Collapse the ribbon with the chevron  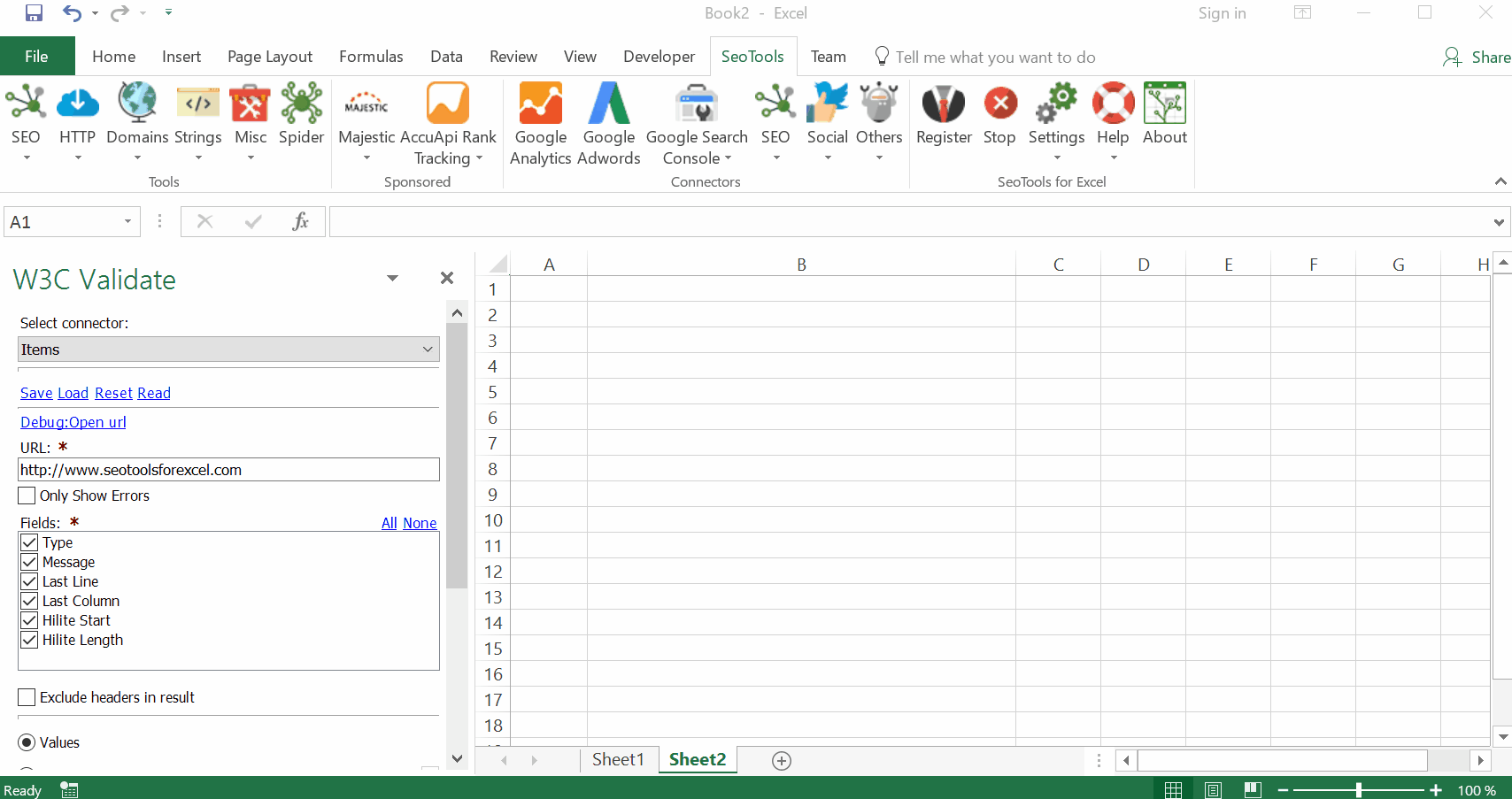coord(1500,181)
